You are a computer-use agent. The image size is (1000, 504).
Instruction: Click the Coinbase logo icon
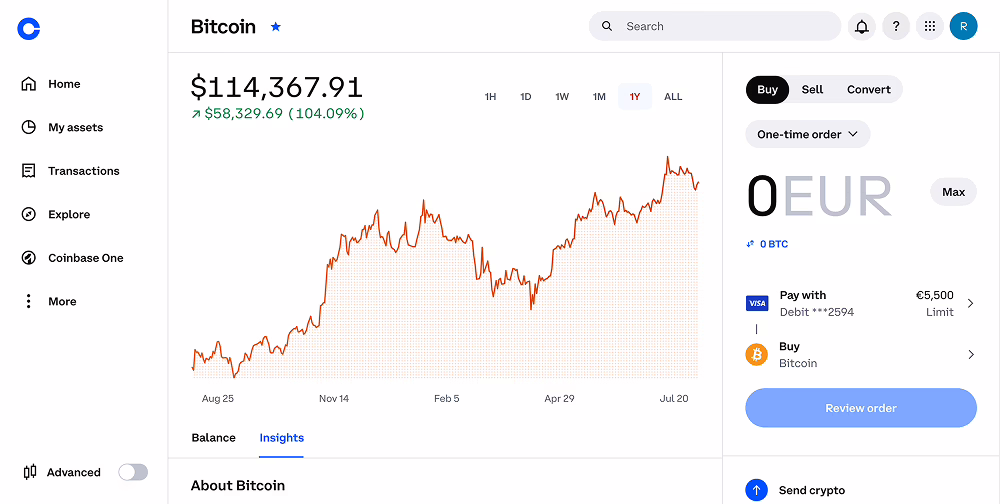(x=29, y=29)
